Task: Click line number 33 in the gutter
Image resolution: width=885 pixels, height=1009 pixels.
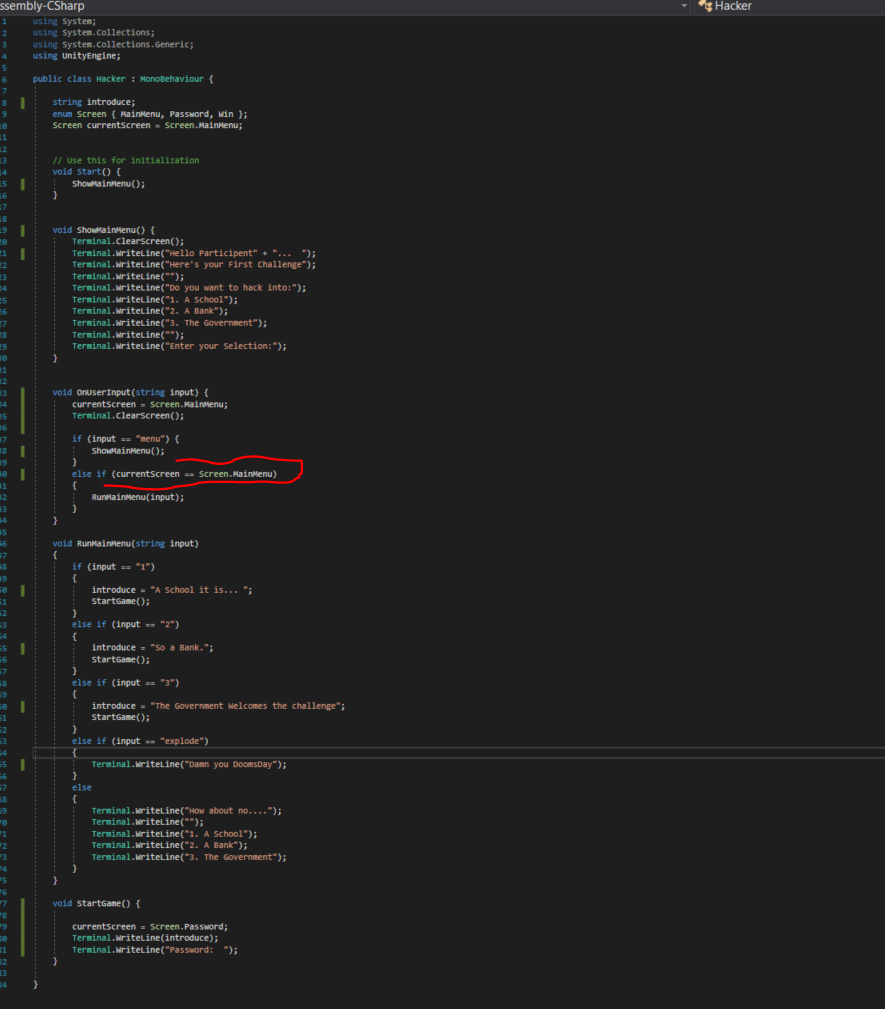Action: [5, 391]
